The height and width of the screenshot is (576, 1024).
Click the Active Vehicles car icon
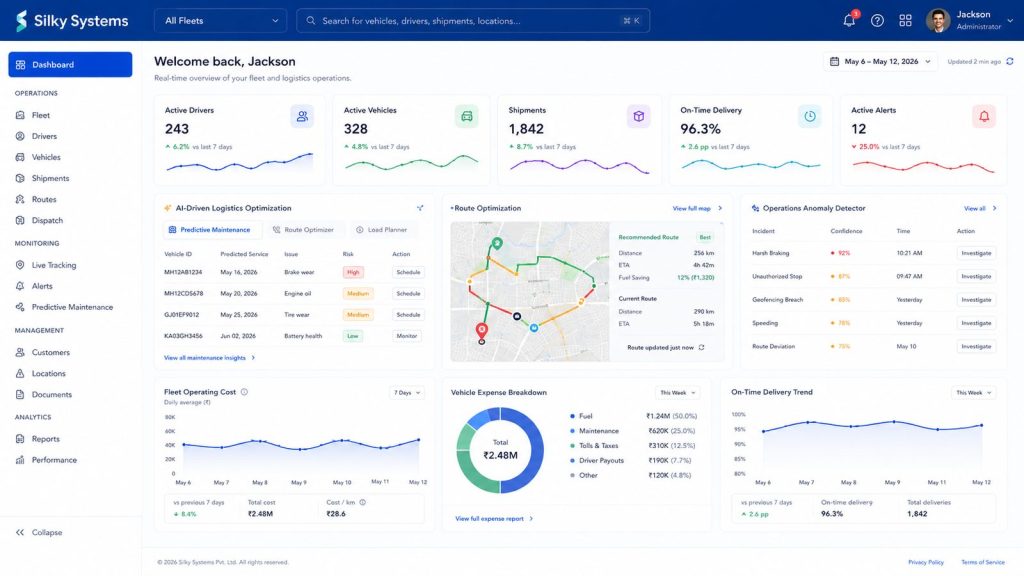(x=467, y=116)
